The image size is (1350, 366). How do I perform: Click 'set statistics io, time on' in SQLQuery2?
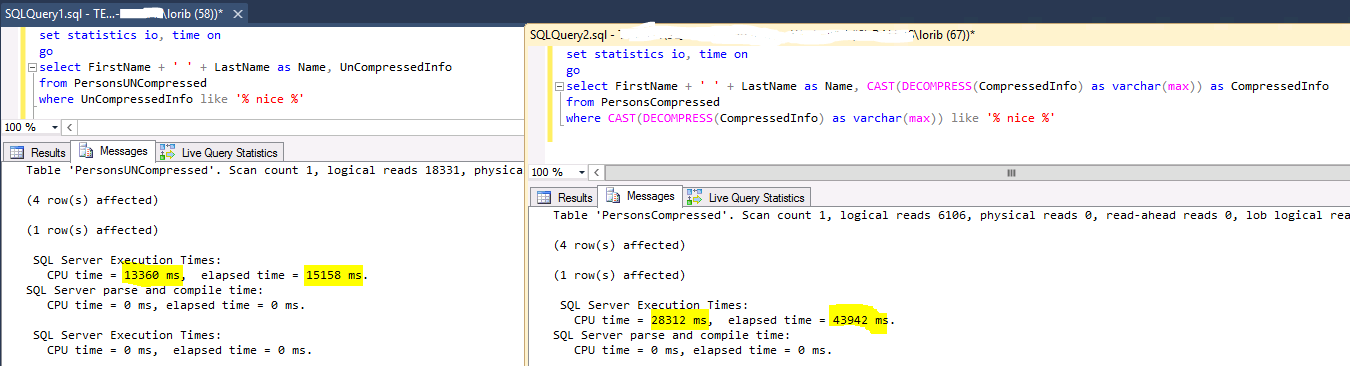[x=657, y=54]
